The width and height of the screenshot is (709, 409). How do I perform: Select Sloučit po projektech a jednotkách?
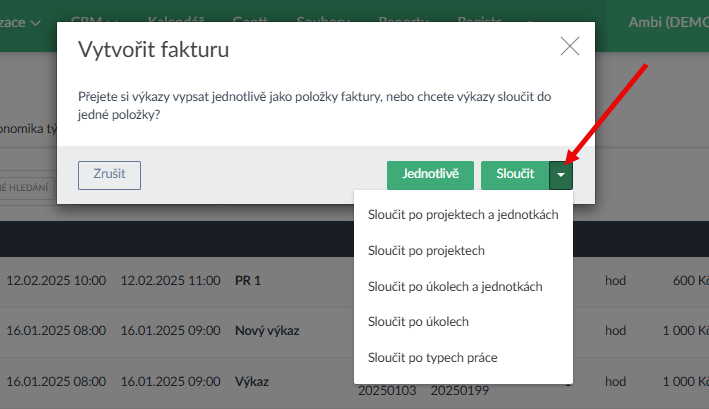coord(462,214)
